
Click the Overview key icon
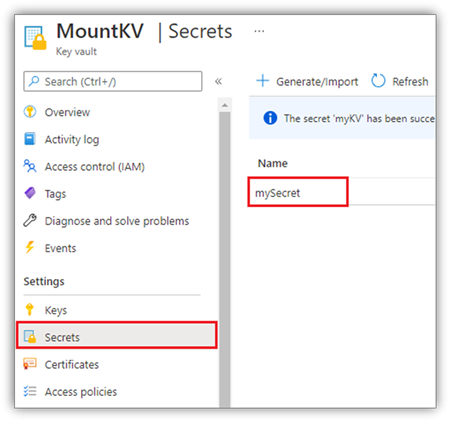tap(30, 112)
